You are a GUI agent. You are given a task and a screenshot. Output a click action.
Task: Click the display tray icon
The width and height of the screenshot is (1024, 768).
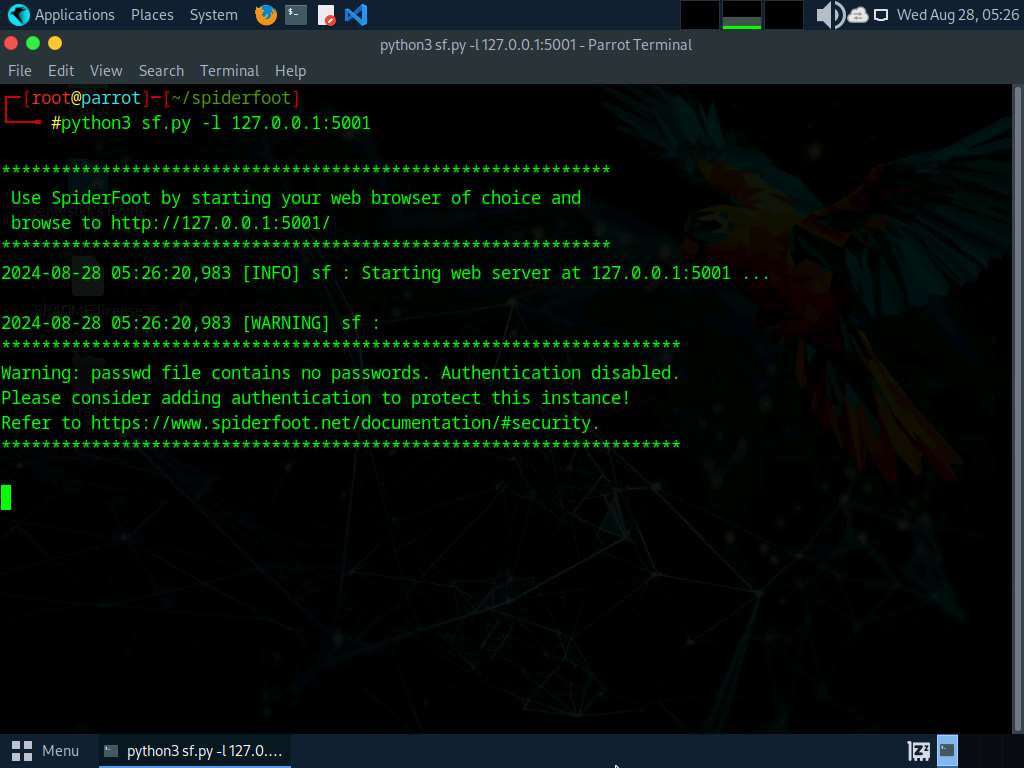point(881,14)
